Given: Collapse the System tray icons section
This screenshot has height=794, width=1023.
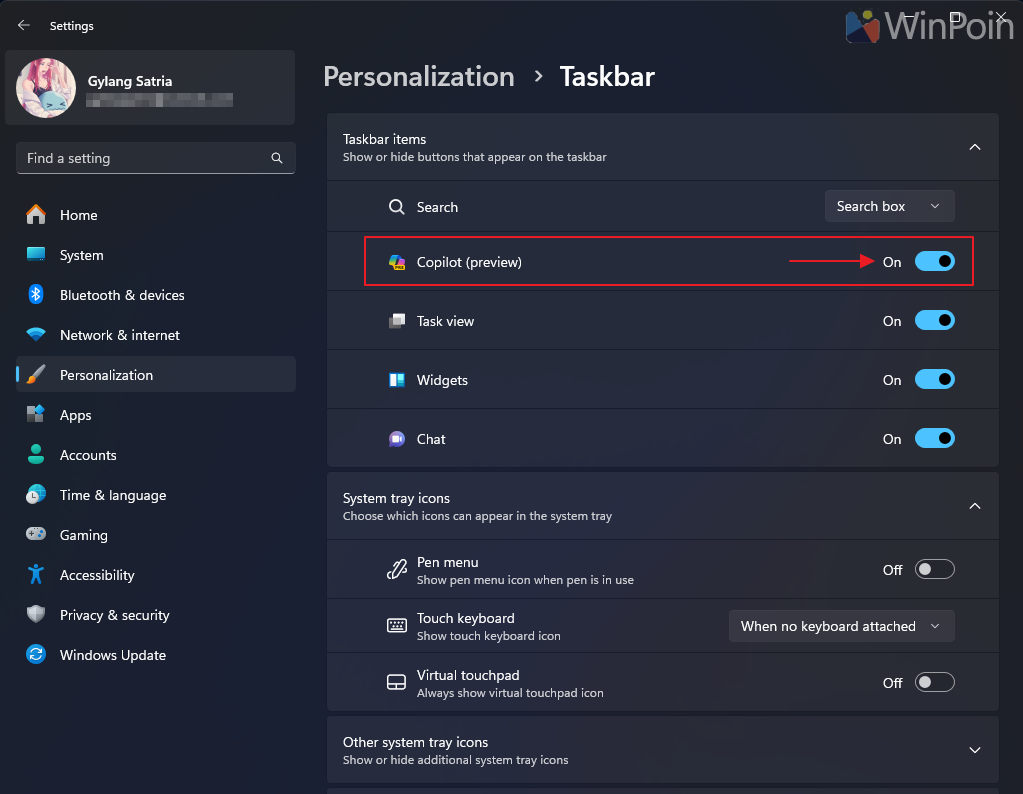Looking at the screenshot, I should pos(975,506).
